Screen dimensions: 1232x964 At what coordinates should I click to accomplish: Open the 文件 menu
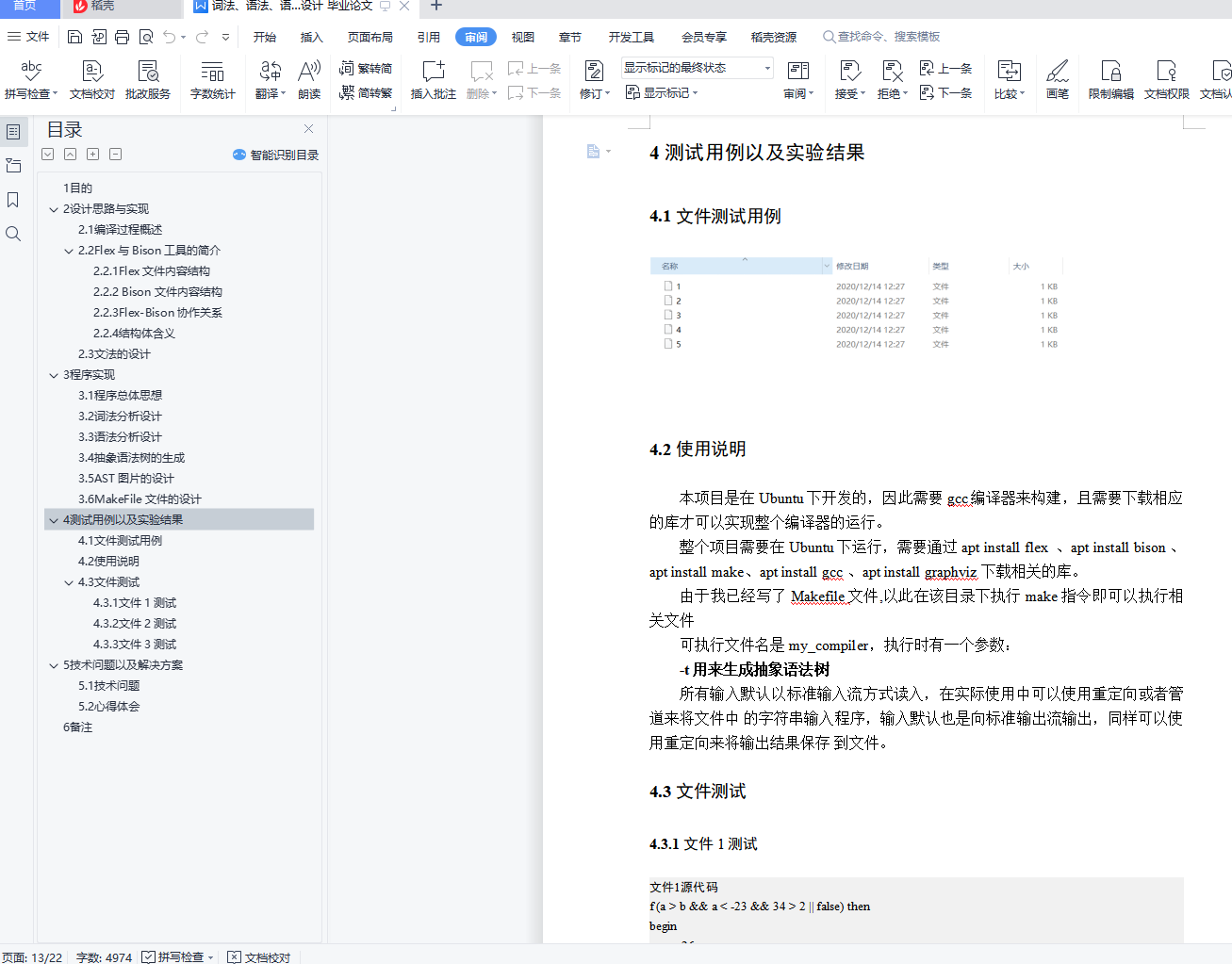(28, 37)
